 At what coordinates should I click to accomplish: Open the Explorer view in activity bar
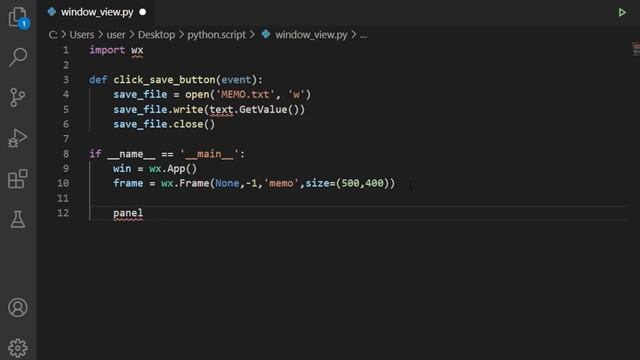[x=18, y=17]
